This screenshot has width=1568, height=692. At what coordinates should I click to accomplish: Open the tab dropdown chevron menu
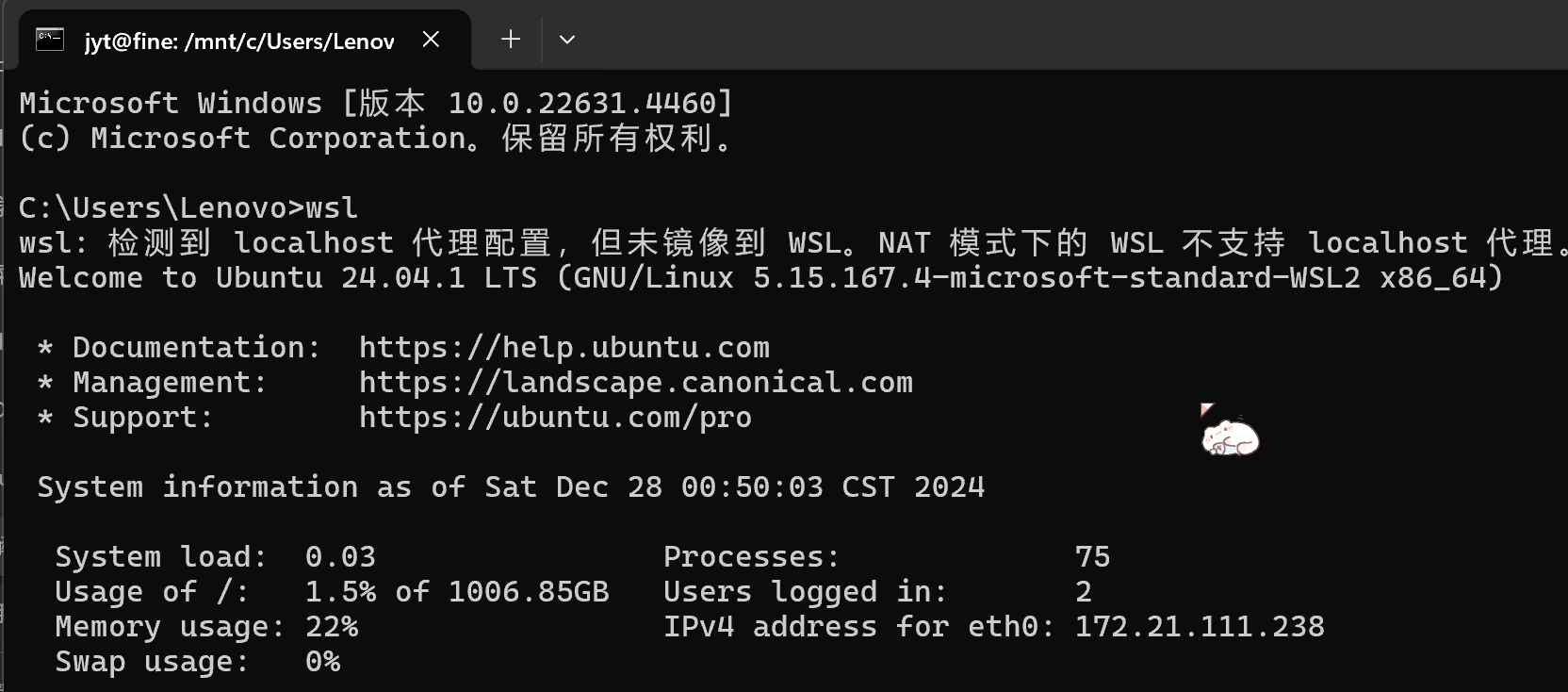(x=567, y=39)
